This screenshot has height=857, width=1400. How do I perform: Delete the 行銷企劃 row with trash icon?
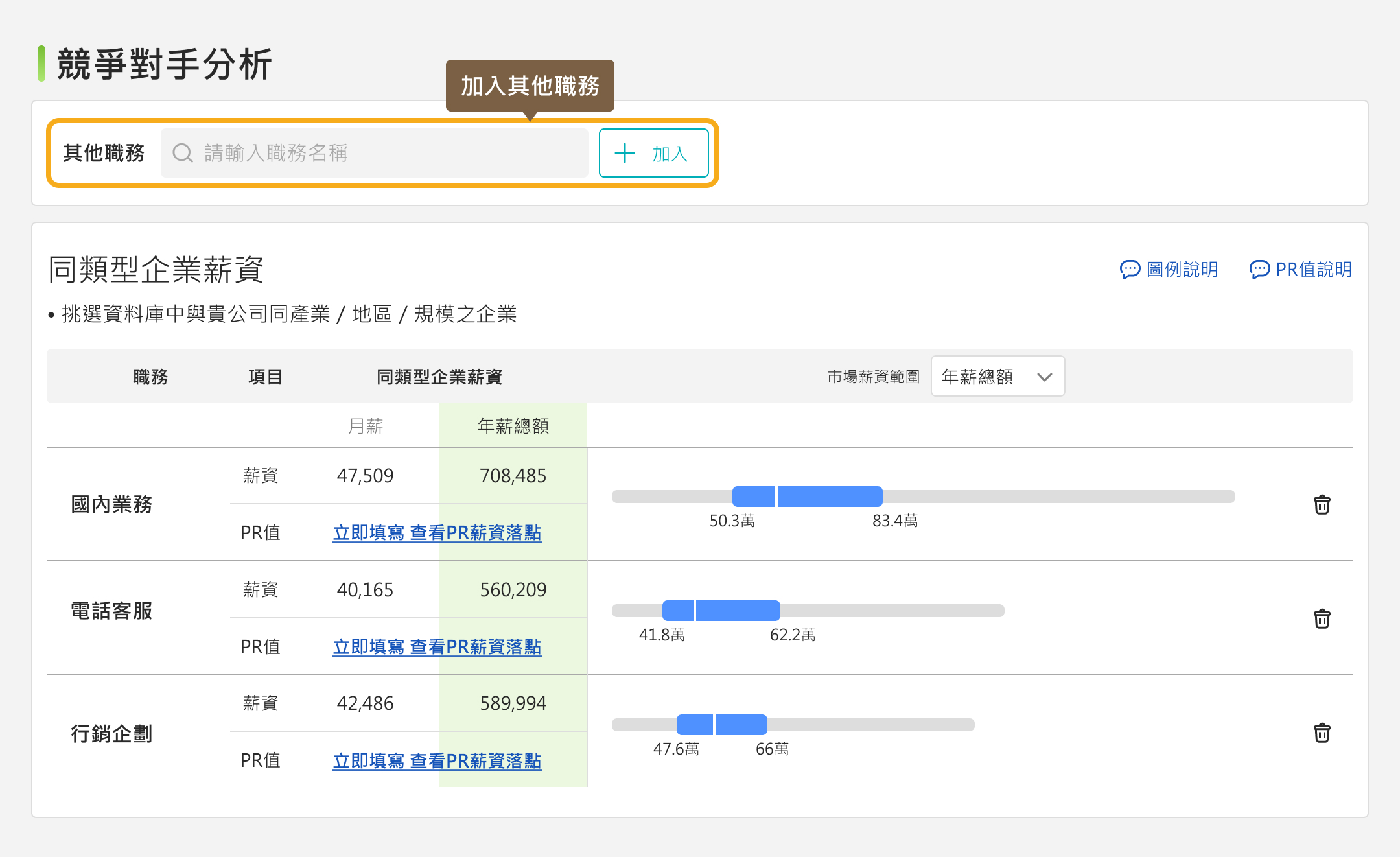1322,733
